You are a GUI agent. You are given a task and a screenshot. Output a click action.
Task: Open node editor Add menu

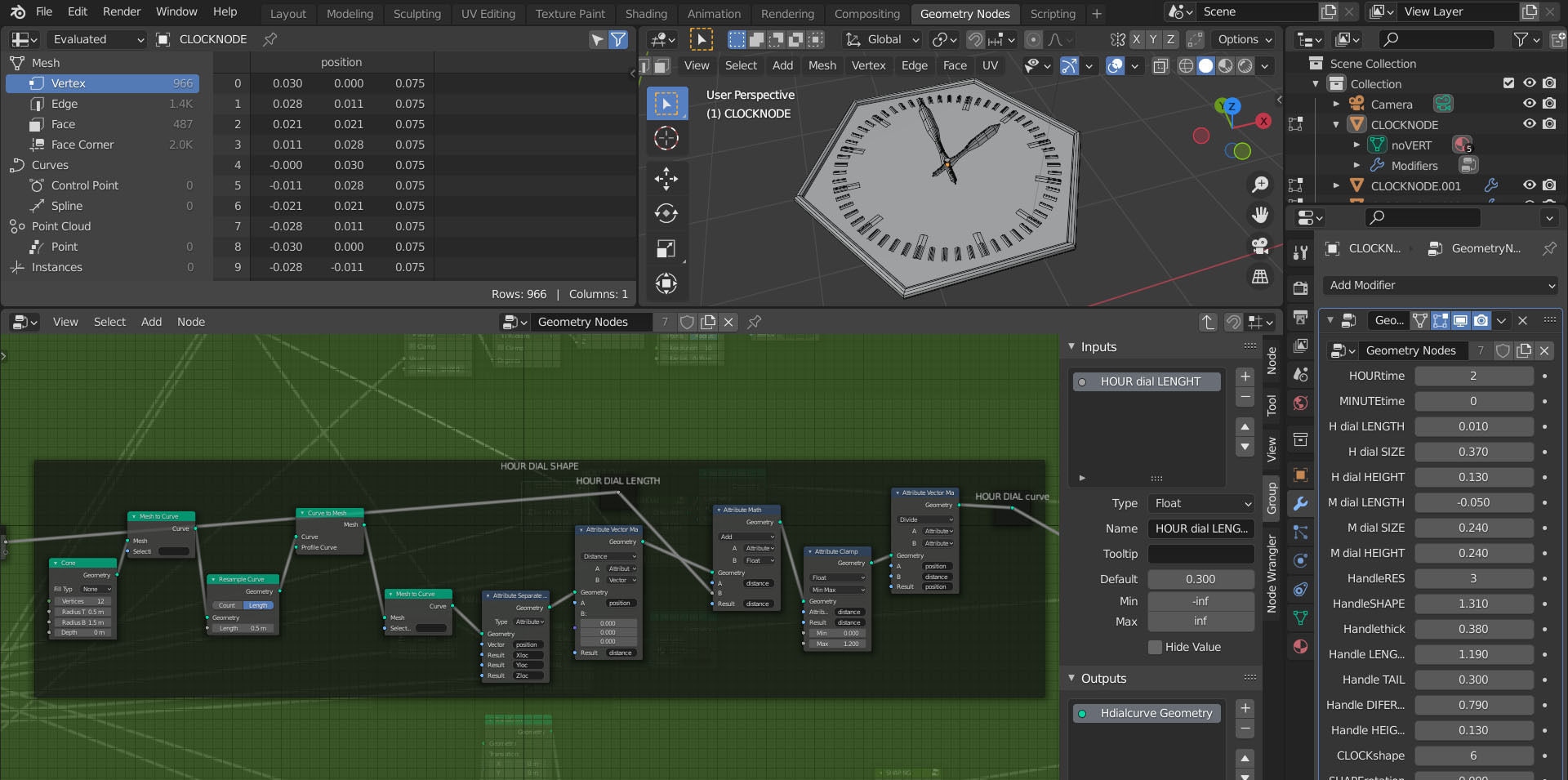151,322
